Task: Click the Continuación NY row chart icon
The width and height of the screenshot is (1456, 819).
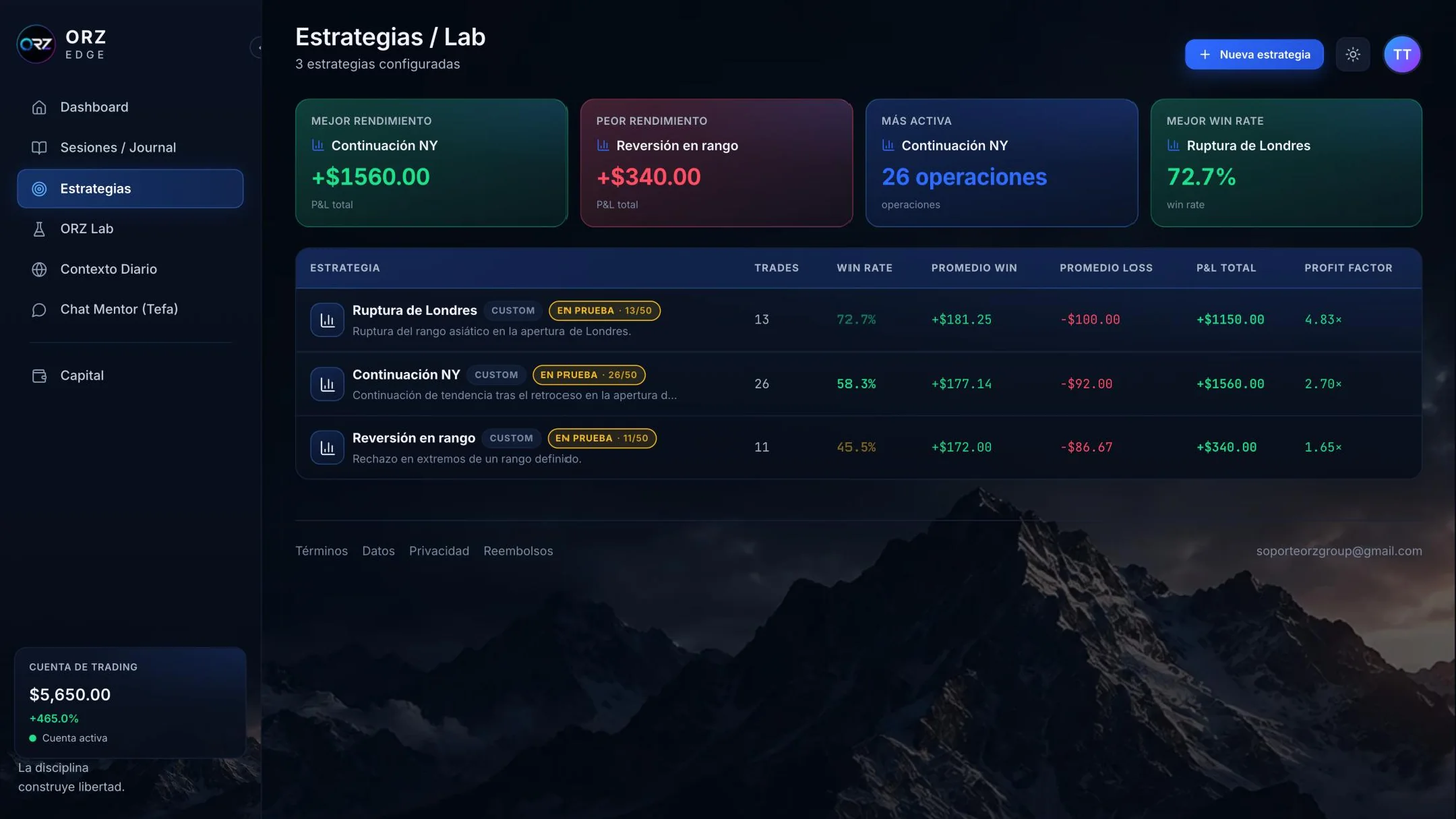Action: [x=327, y=384]
